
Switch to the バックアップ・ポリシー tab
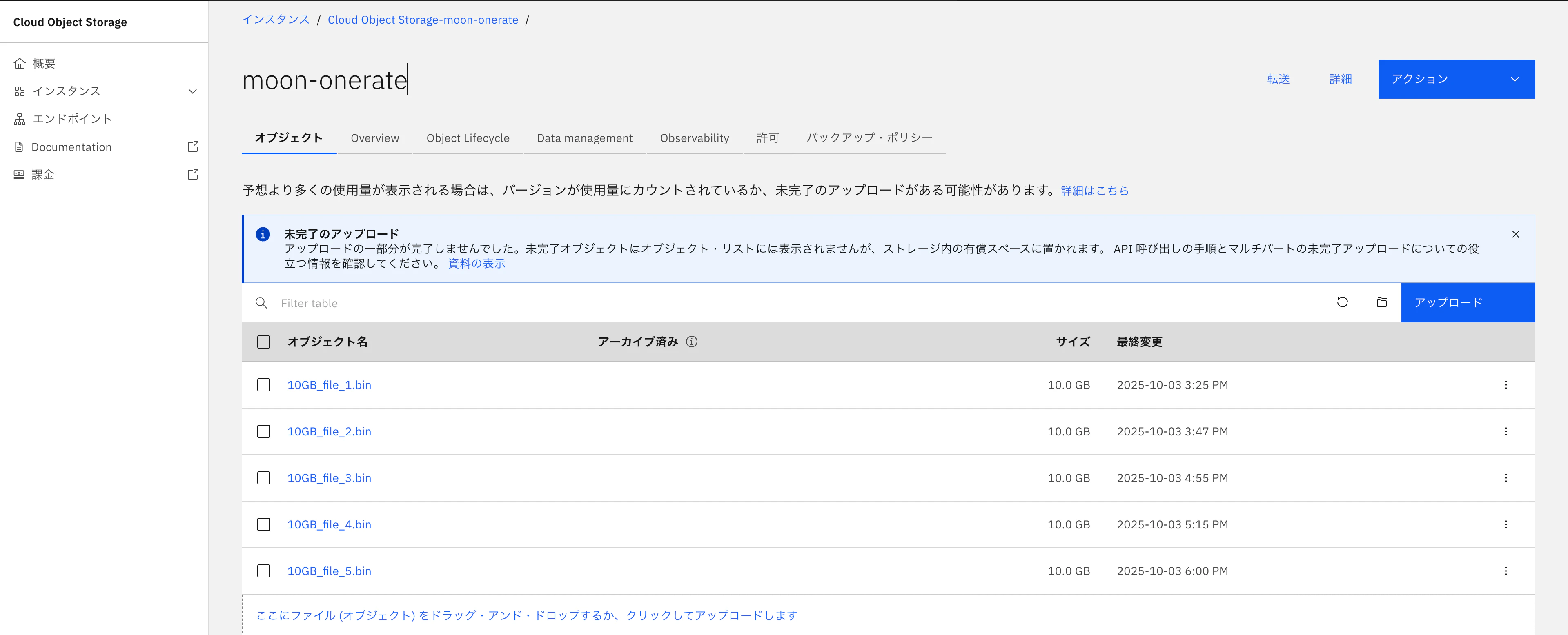point(869,138)
